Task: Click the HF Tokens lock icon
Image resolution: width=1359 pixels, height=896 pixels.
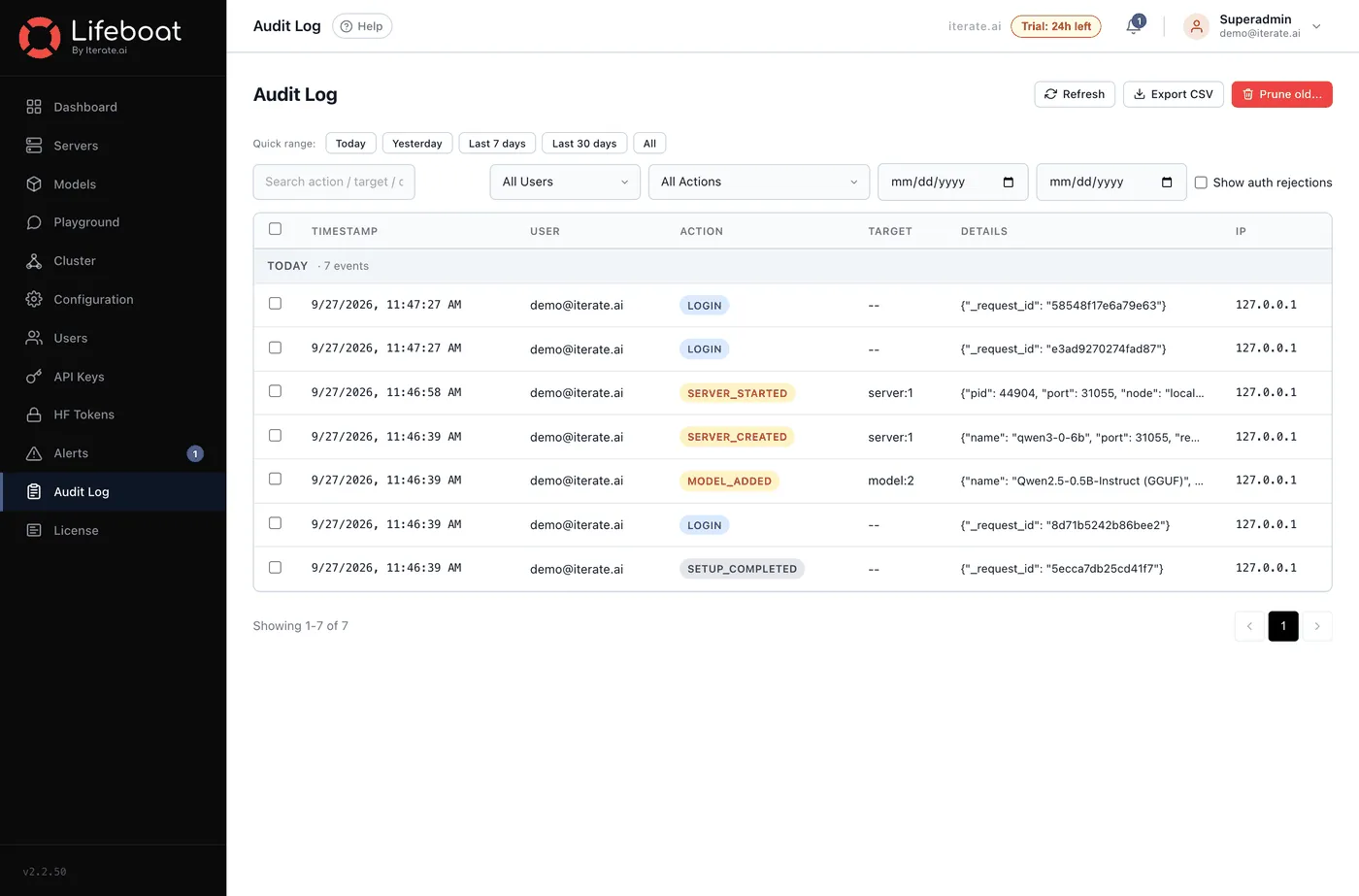Action: click(x=34, y=415)
